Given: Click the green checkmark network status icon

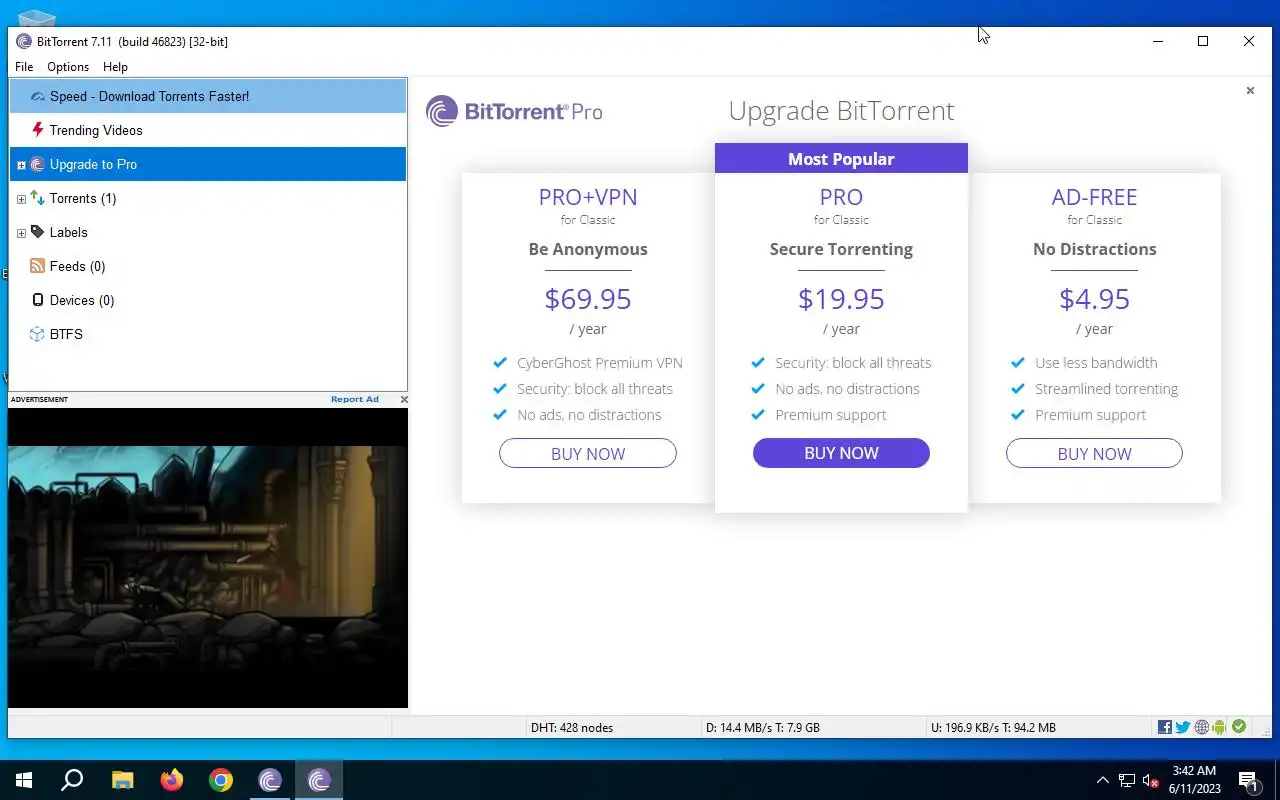Looking at the screenshot, I should coord(1239,727).
